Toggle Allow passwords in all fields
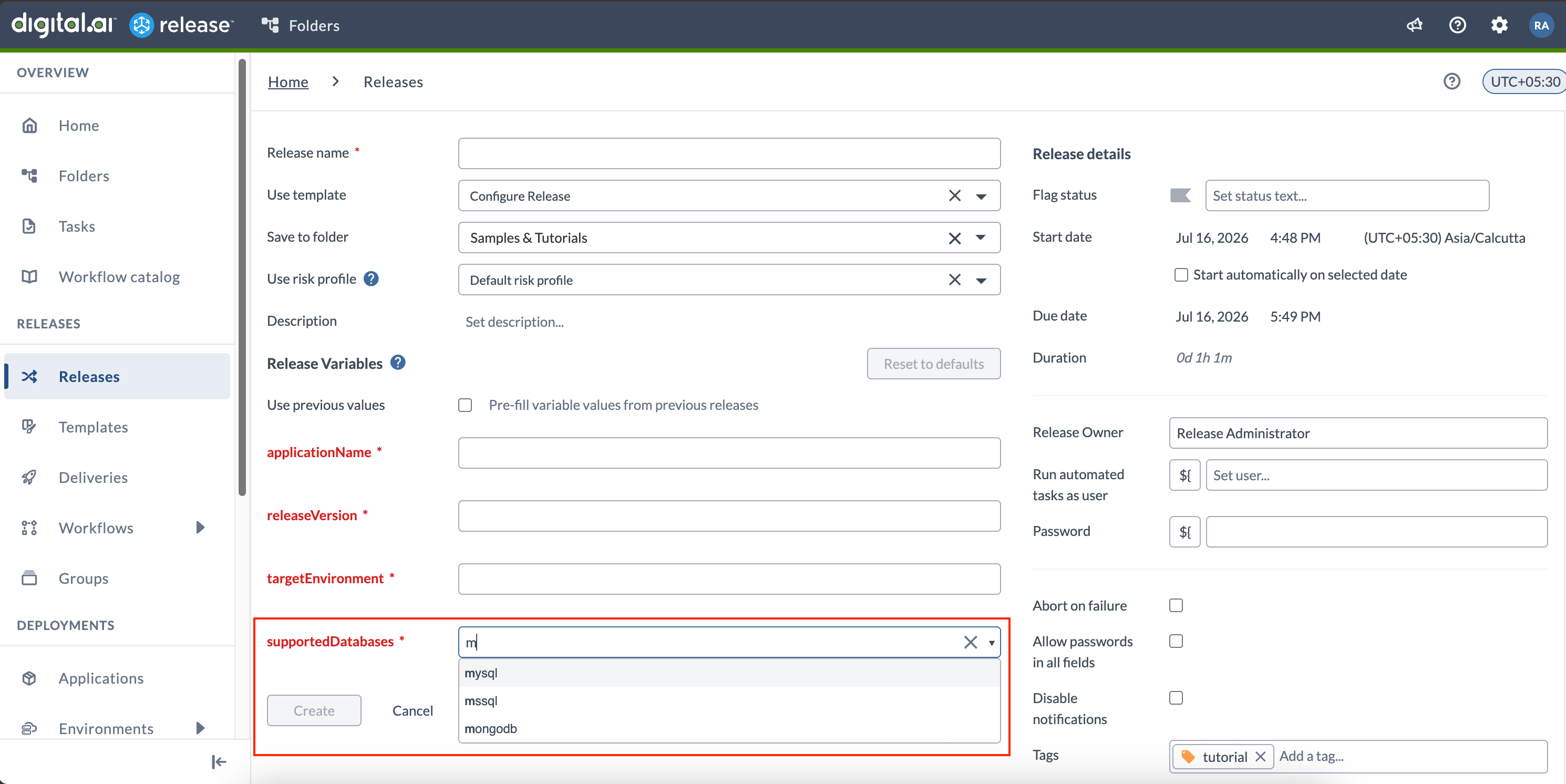 tap(1176, 641)
